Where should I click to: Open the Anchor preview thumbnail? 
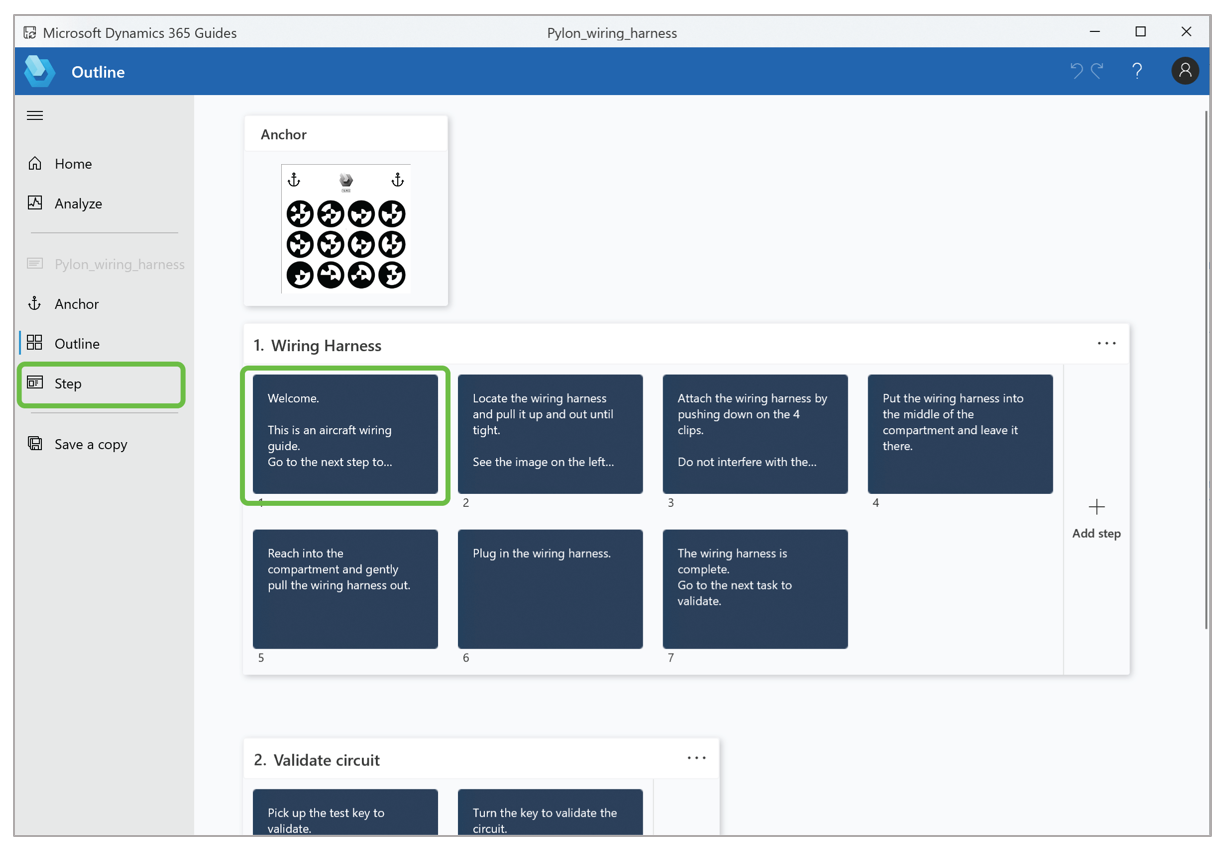345,230
